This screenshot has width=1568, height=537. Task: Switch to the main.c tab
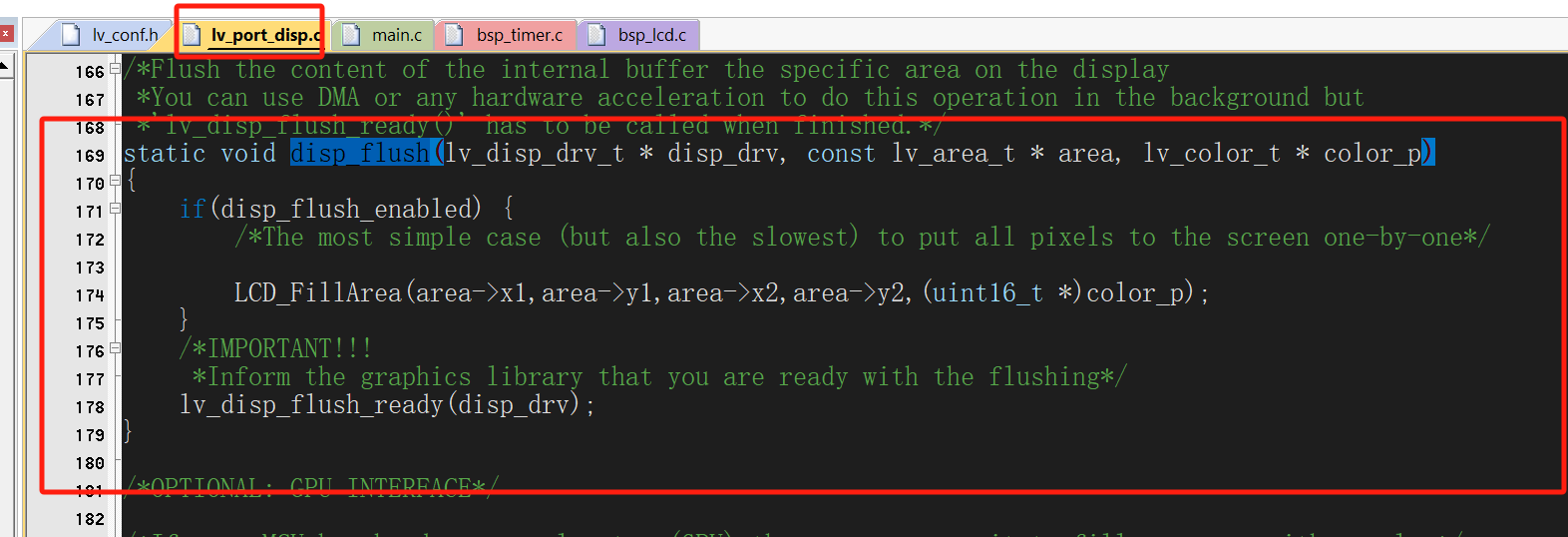396,35
